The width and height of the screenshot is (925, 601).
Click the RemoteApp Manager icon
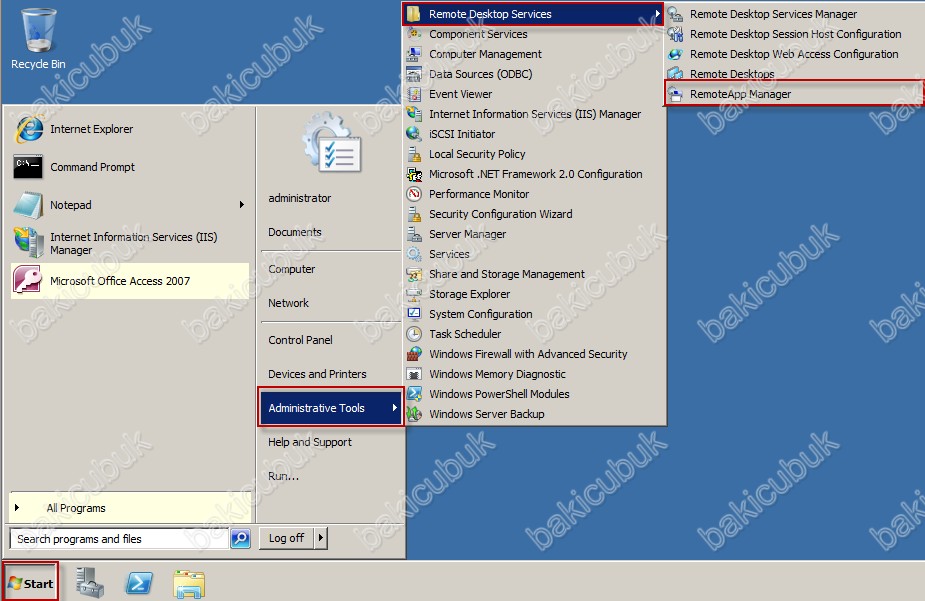pyautogui.click(x=675, y=94)
